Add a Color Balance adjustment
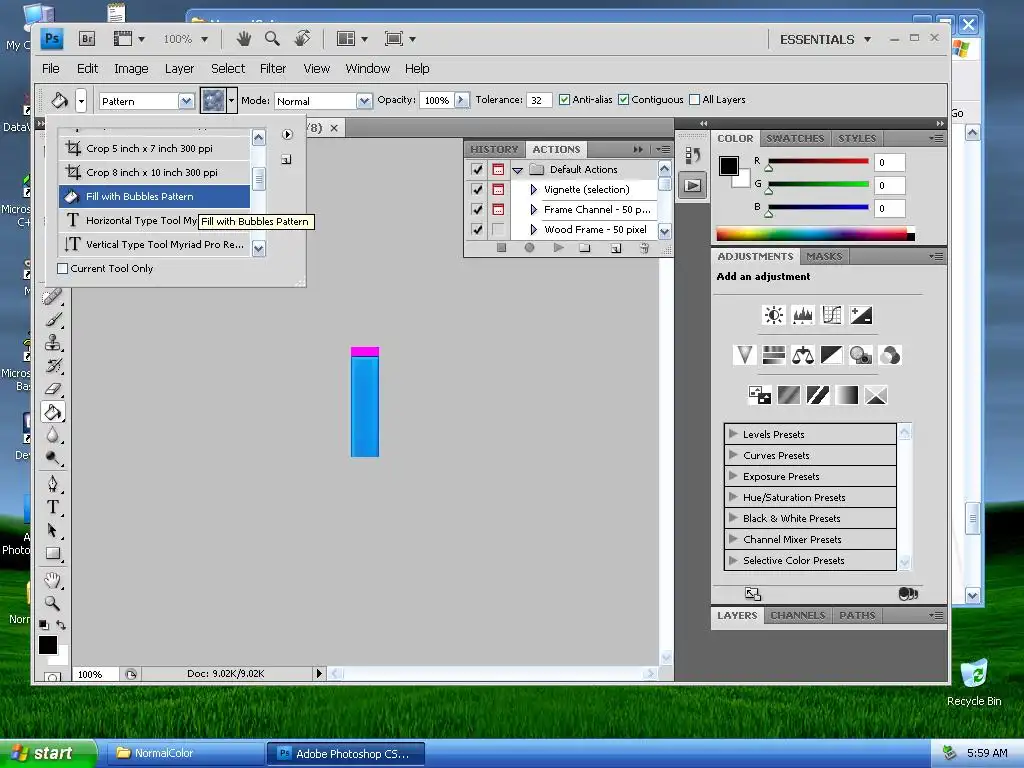This screenshot has width=1024, height=768. [803, 355]
